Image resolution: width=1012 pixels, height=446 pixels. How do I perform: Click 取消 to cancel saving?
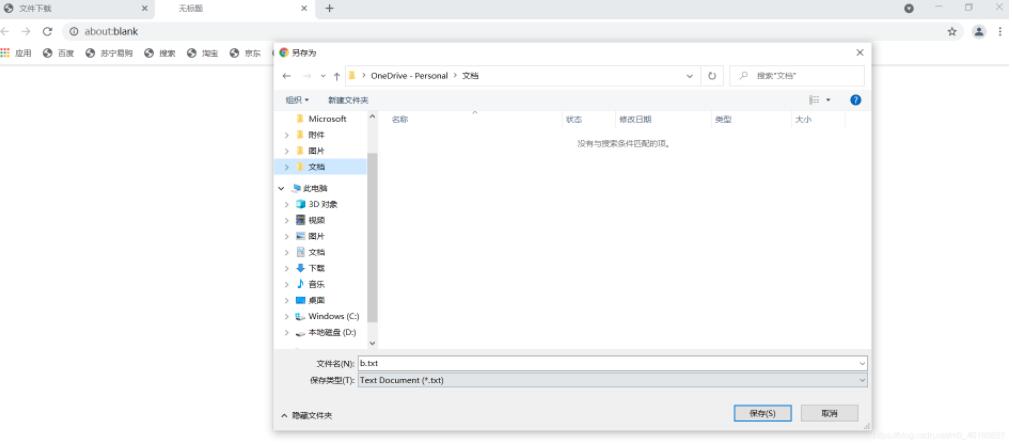pos(829,413)
